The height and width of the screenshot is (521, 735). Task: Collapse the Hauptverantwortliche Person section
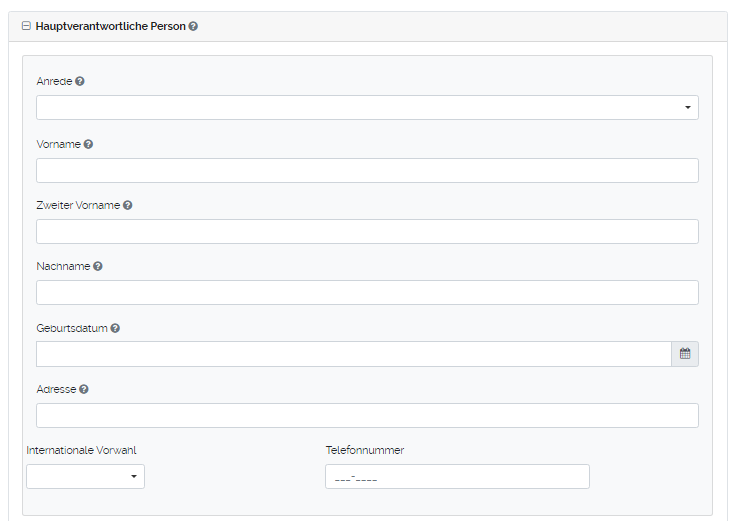26,27
